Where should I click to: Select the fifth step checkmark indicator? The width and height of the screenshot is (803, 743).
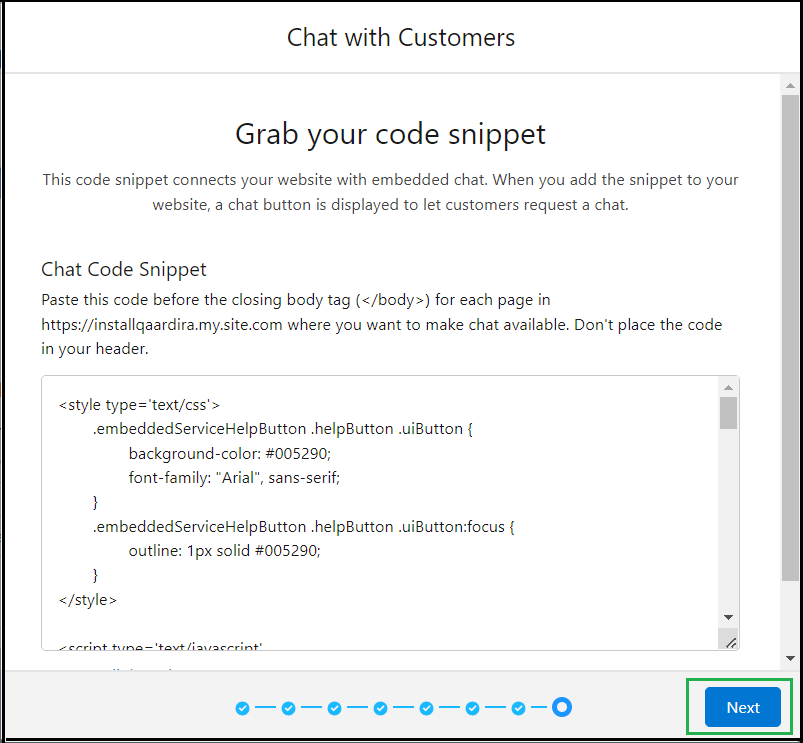tap(426, 707)
